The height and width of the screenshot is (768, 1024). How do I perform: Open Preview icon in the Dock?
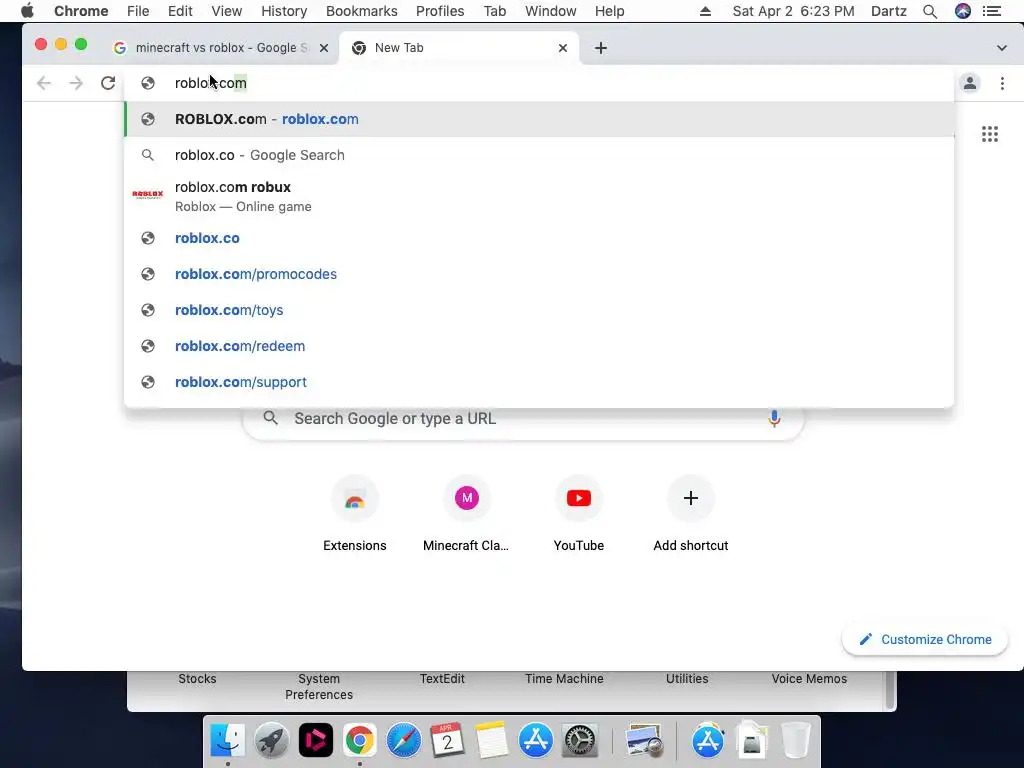644,740
